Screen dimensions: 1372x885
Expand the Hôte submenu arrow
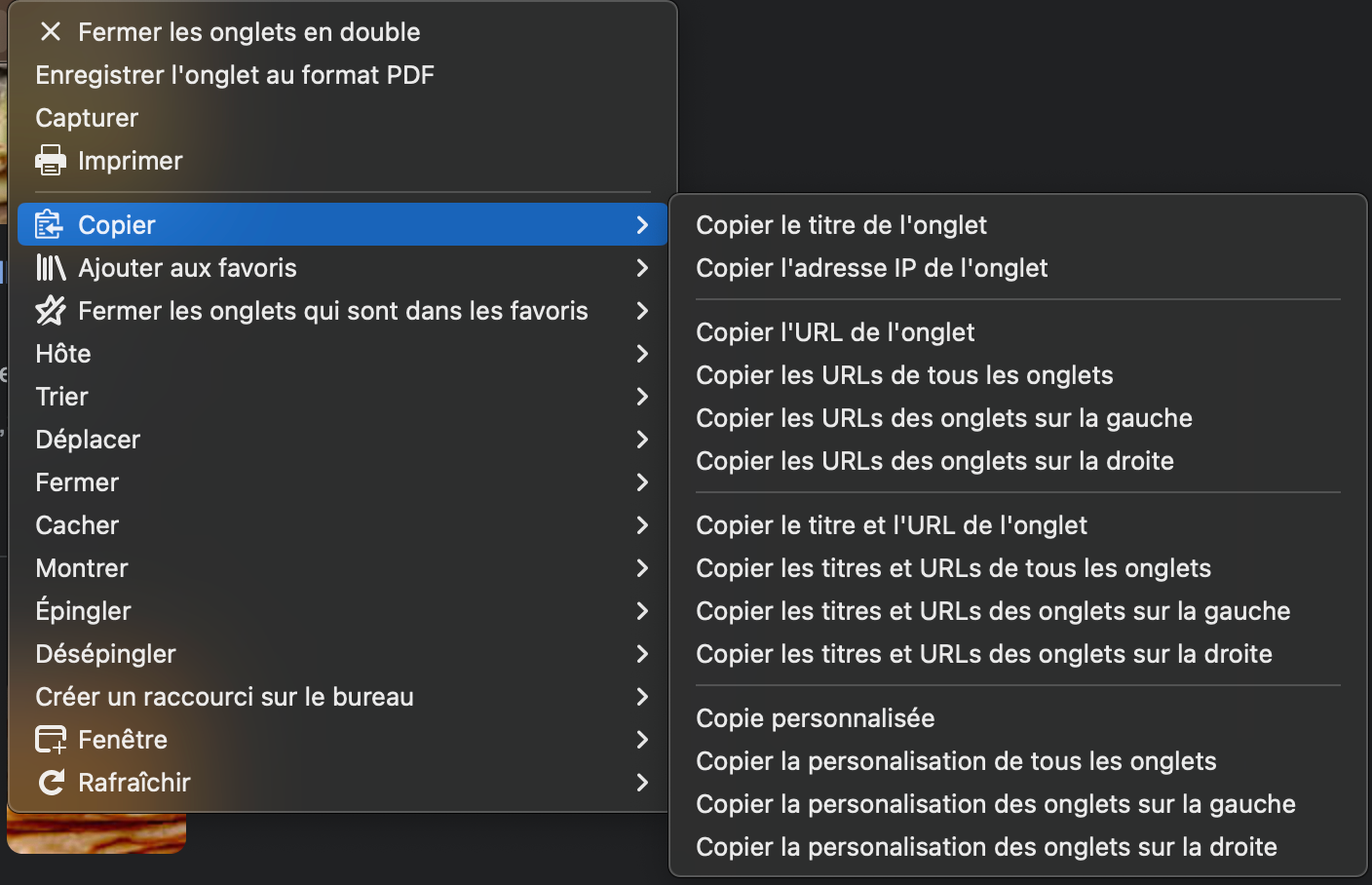point(642,354)
